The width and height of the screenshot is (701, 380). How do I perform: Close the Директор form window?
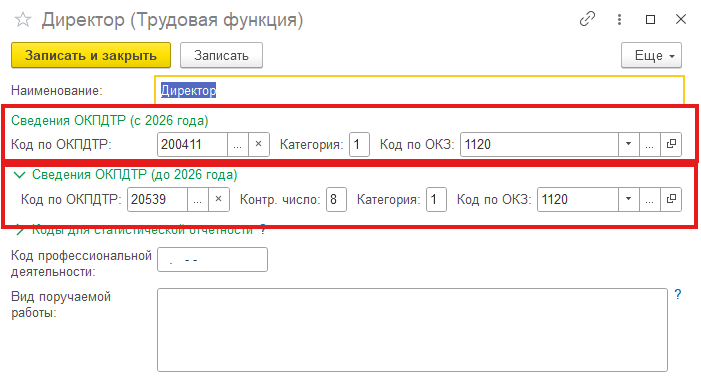[680, 19]
